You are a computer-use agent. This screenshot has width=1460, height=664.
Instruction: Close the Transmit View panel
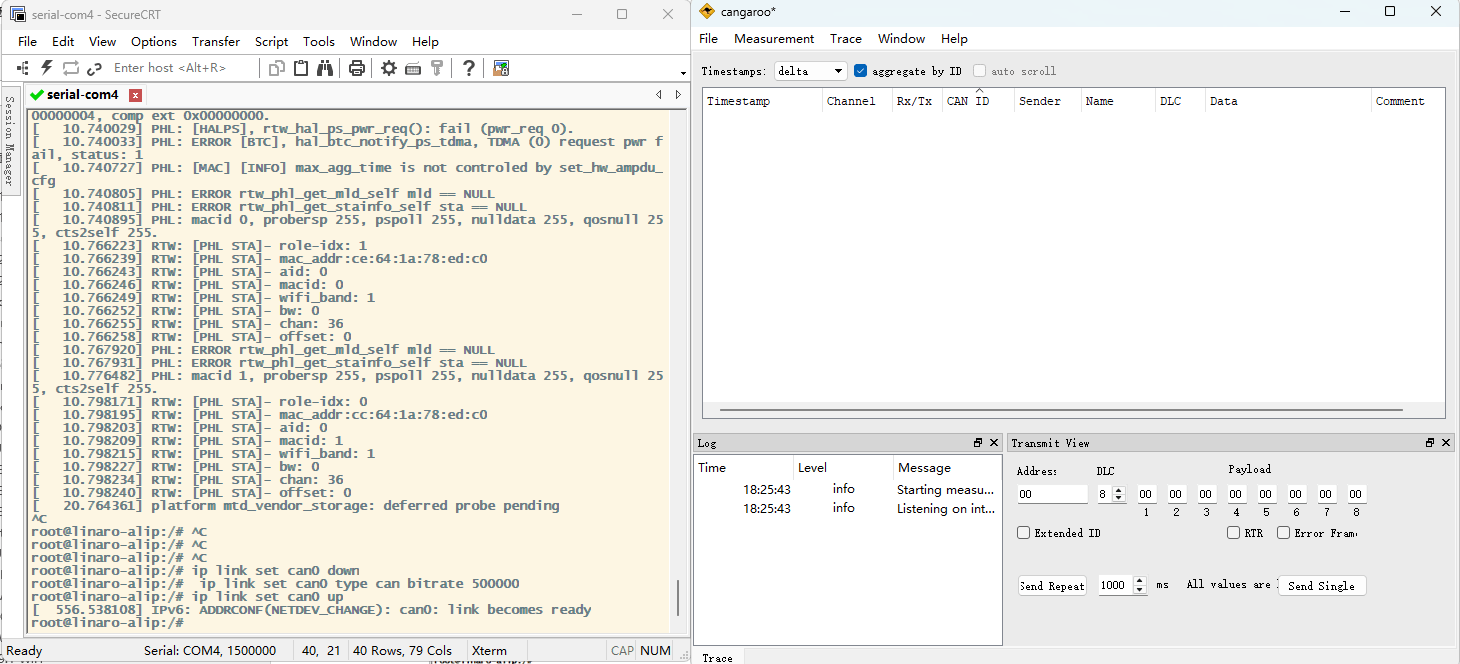tap(1446, 443)
